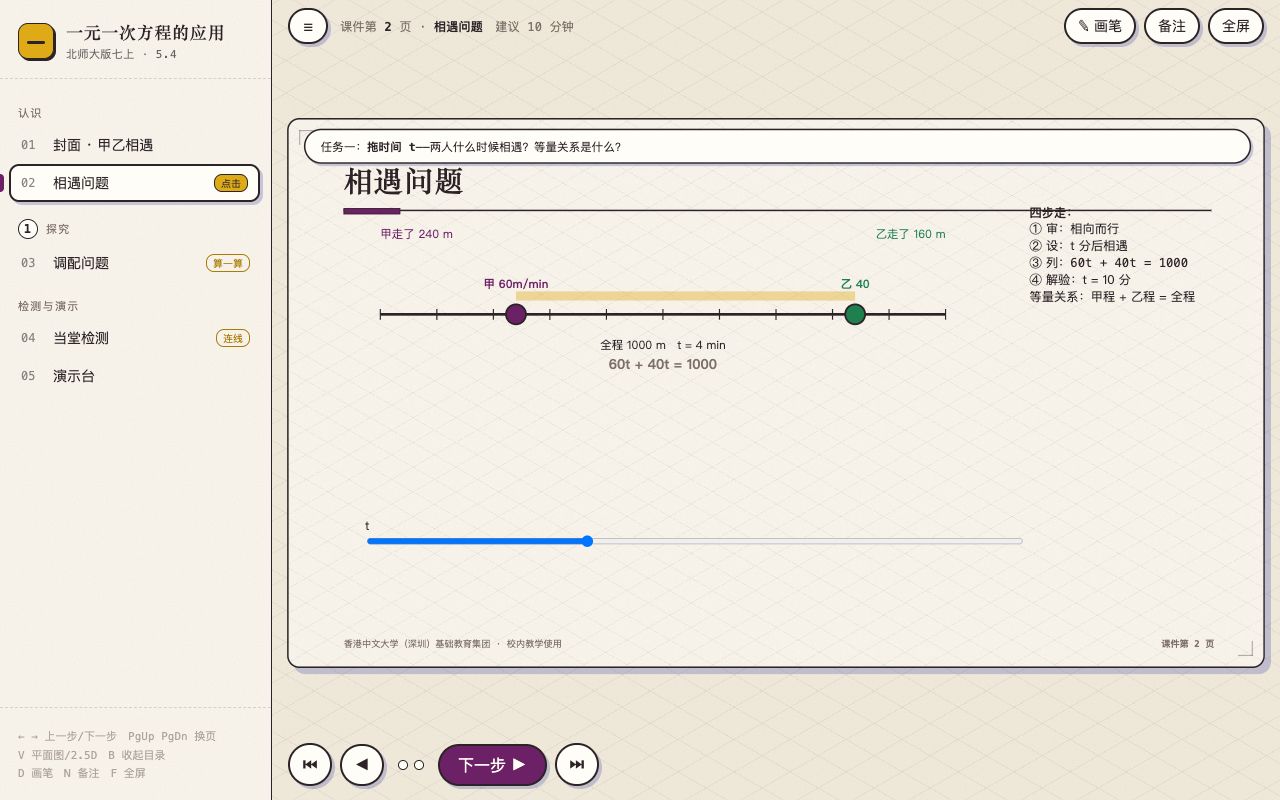Viewport: 1280px width, 800px height.
Task: Click the 等量关系：甲程 + 乙程 = 全程 line
Action: tap(1112, 297)
